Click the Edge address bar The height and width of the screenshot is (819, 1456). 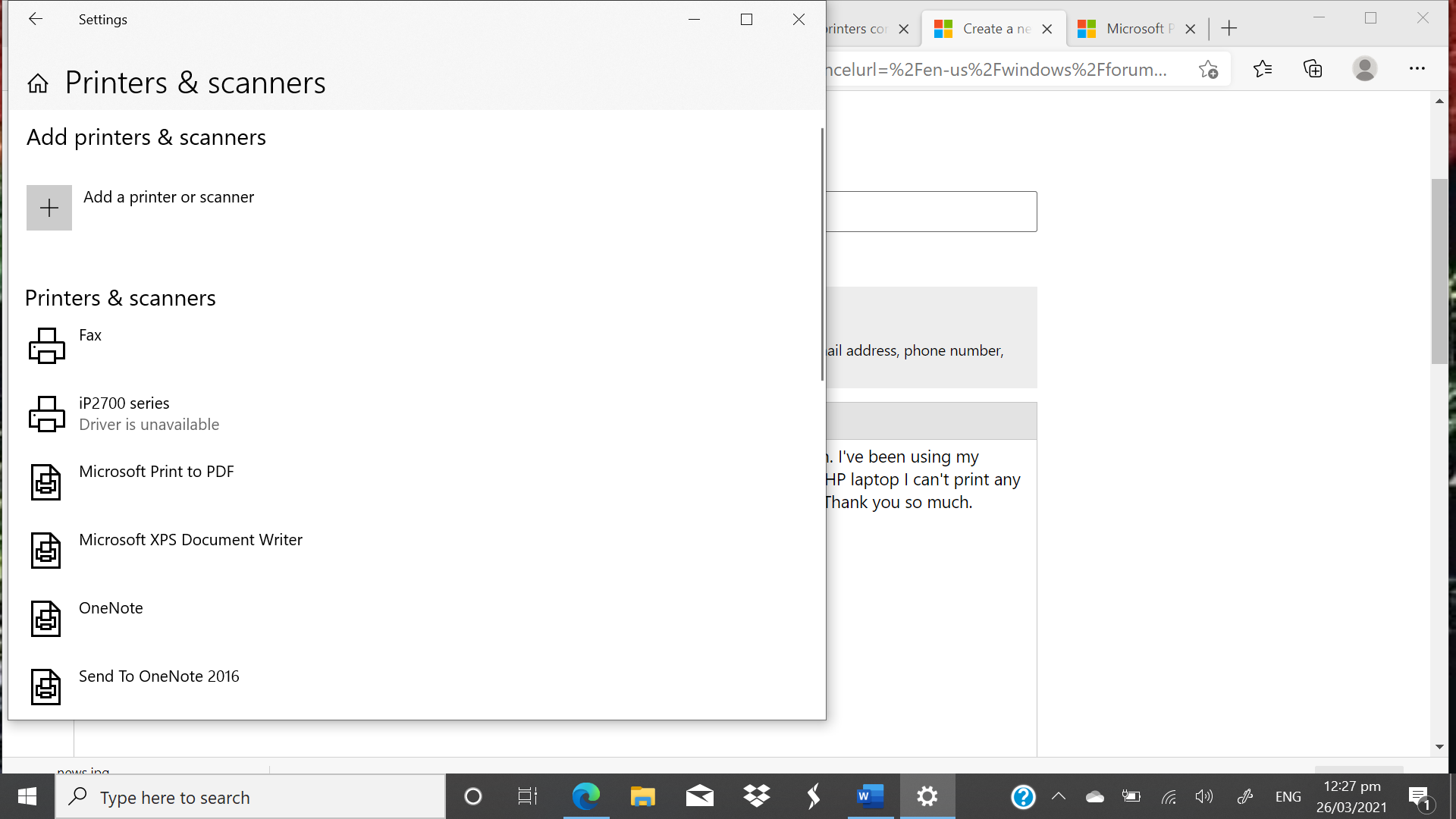pos(1001,70)
